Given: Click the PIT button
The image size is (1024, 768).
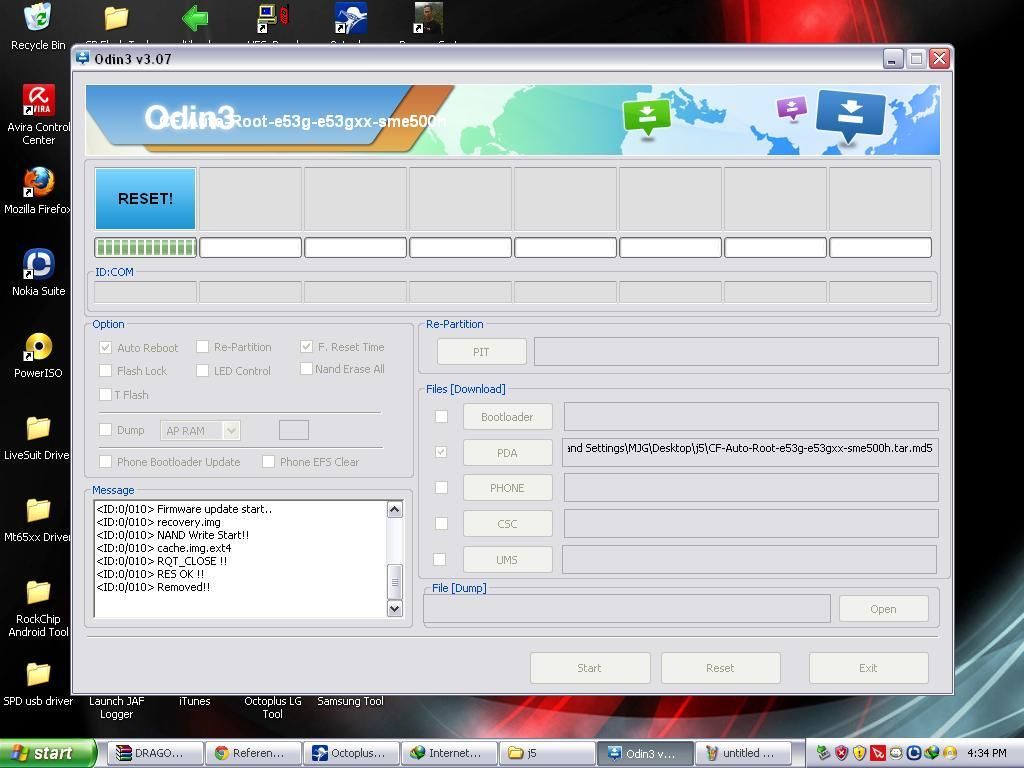Looking at the screenshot, I should (x=481, y=352).
